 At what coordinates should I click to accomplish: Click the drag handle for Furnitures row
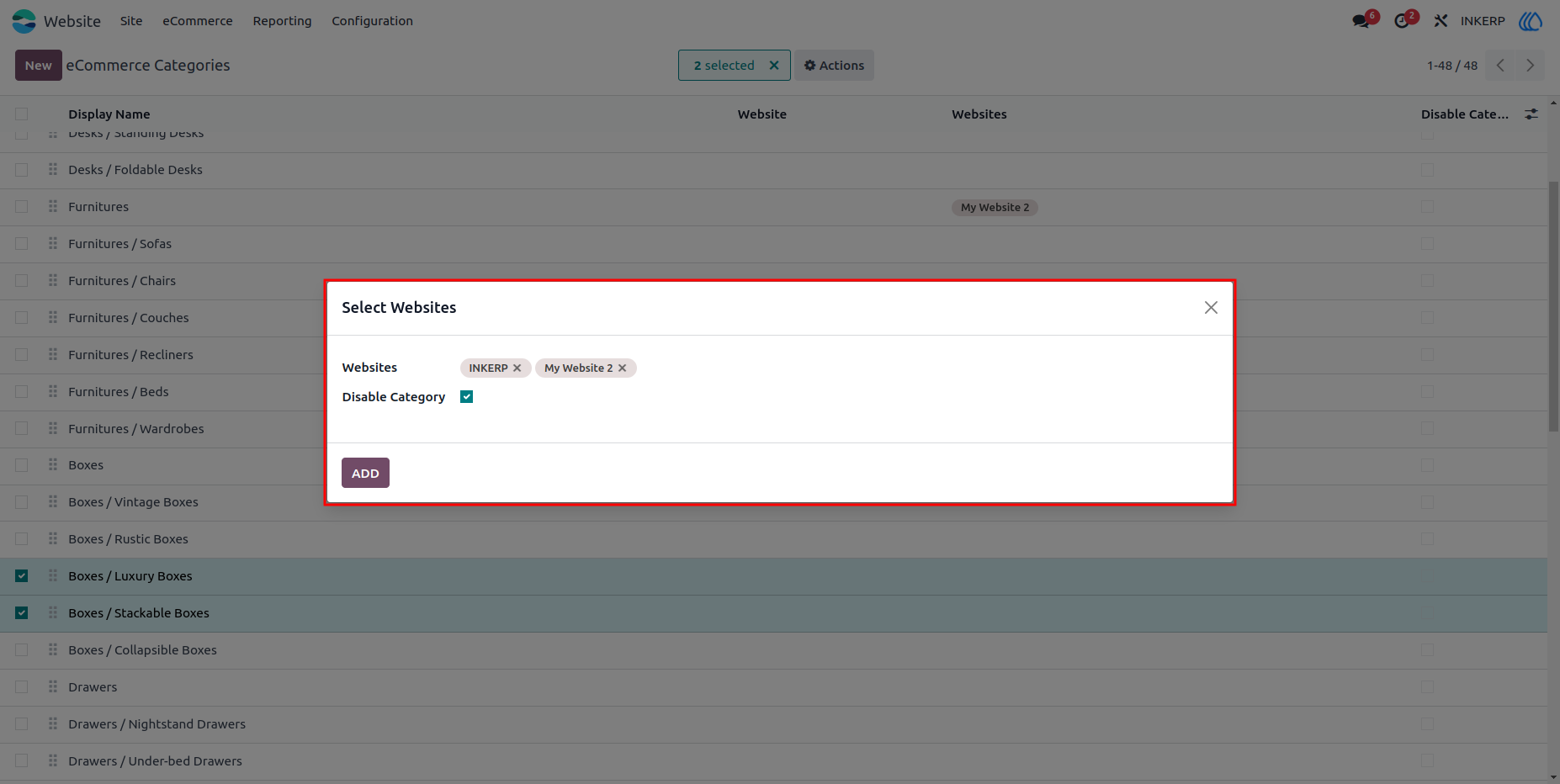(x=53, y=206)
